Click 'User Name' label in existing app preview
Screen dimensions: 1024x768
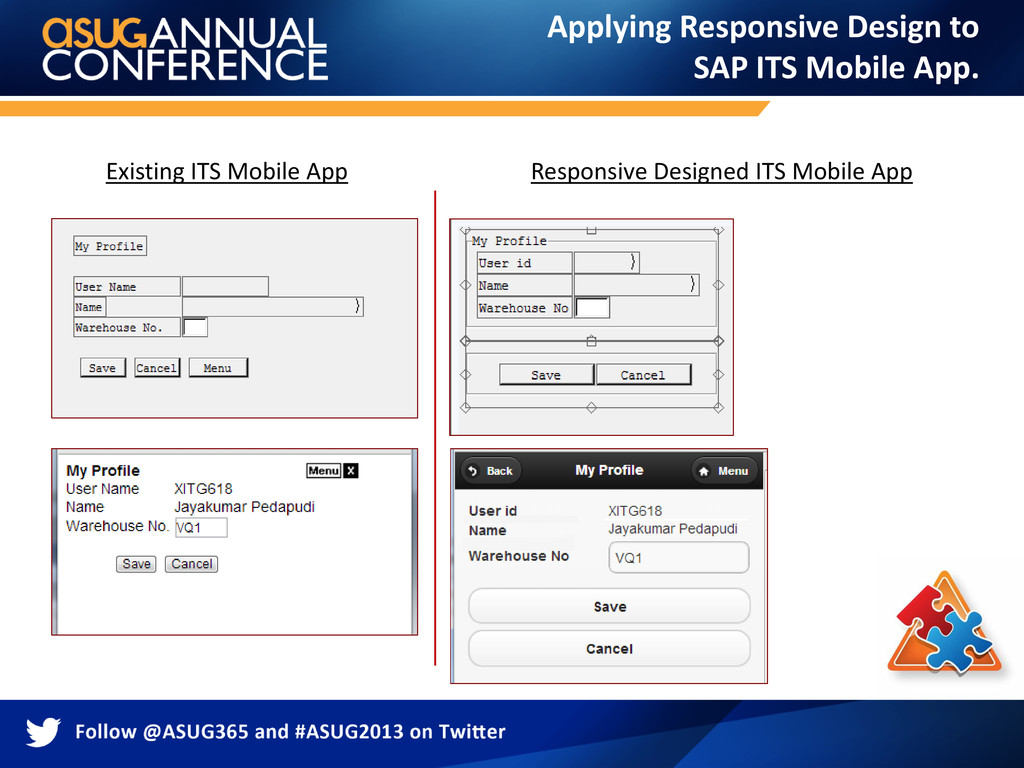coord(103,488)
